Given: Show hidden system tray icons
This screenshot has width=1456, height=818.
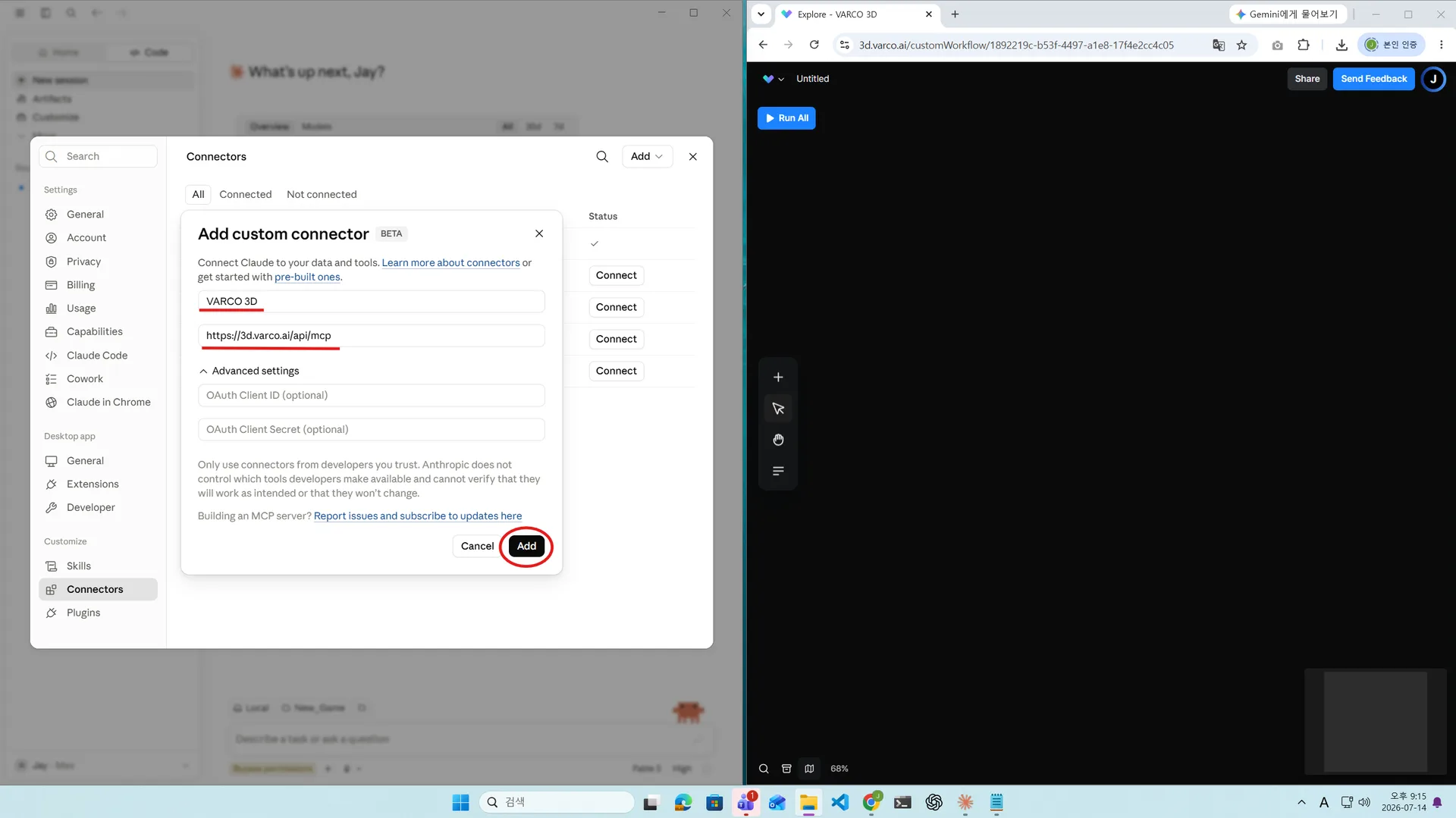Looking at the screenshot, I should (x=1301, y=802).
